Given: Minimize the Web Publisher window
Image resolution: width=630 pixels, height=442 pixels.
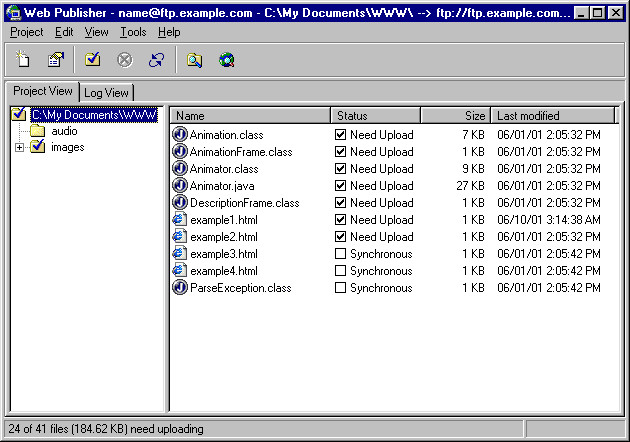Looking at the screenshot, I should (x=581, y=13).
